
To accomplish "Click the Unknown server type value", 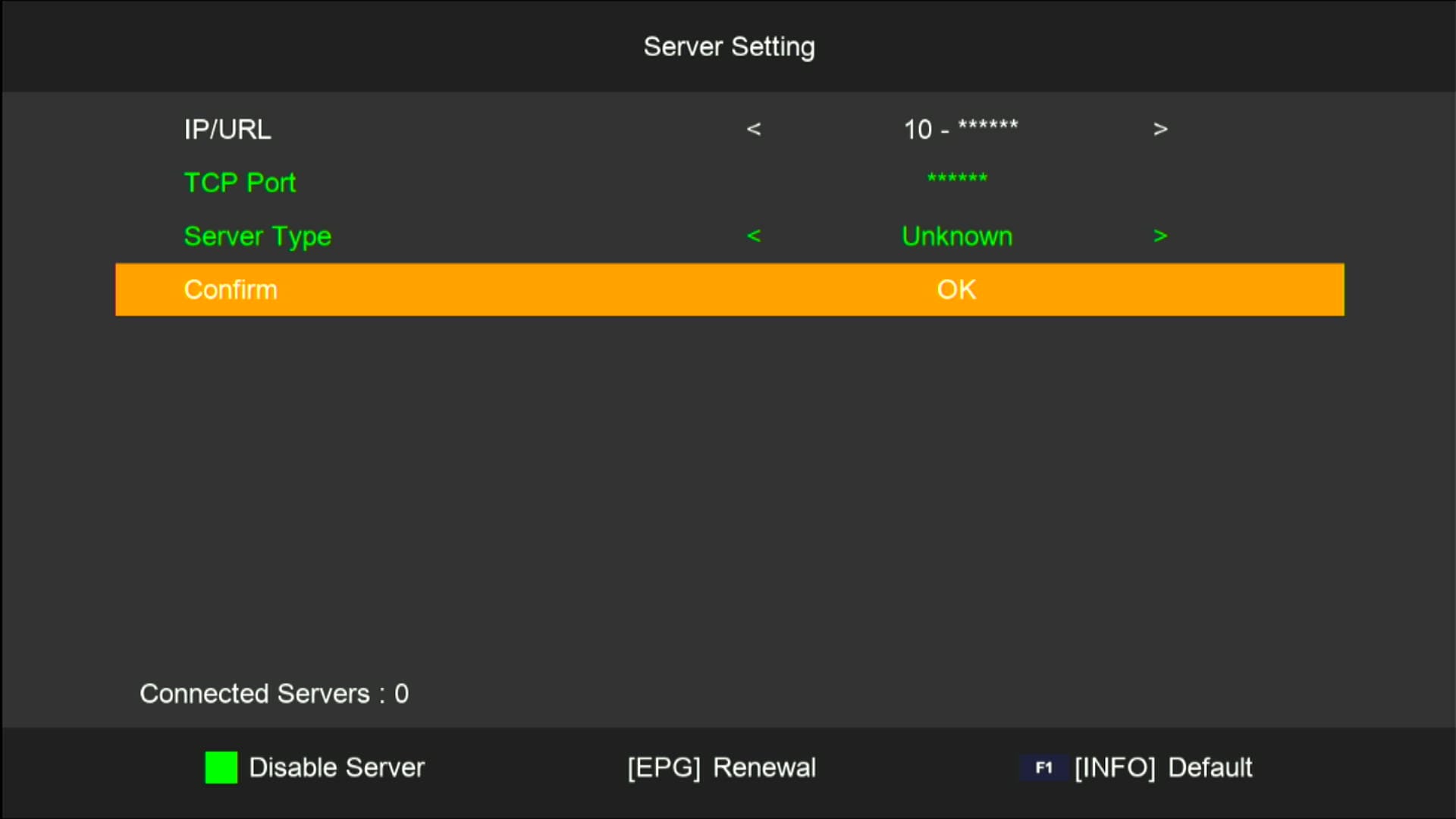I will coord(956,237).
